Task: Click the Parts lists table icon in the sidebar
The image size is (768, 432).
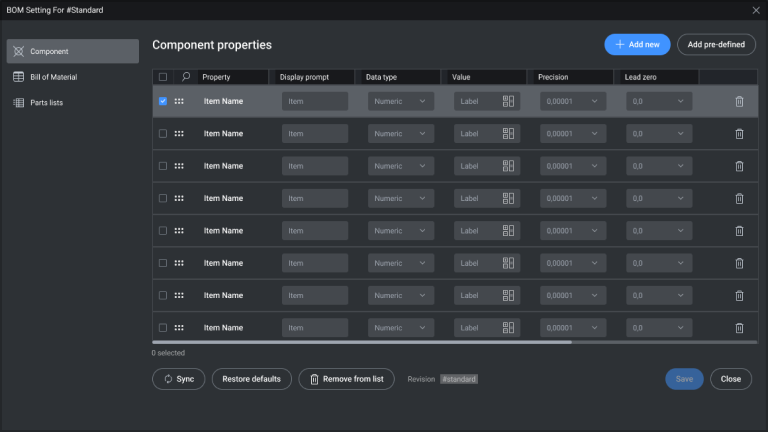Action: click(x=19, y=102)
